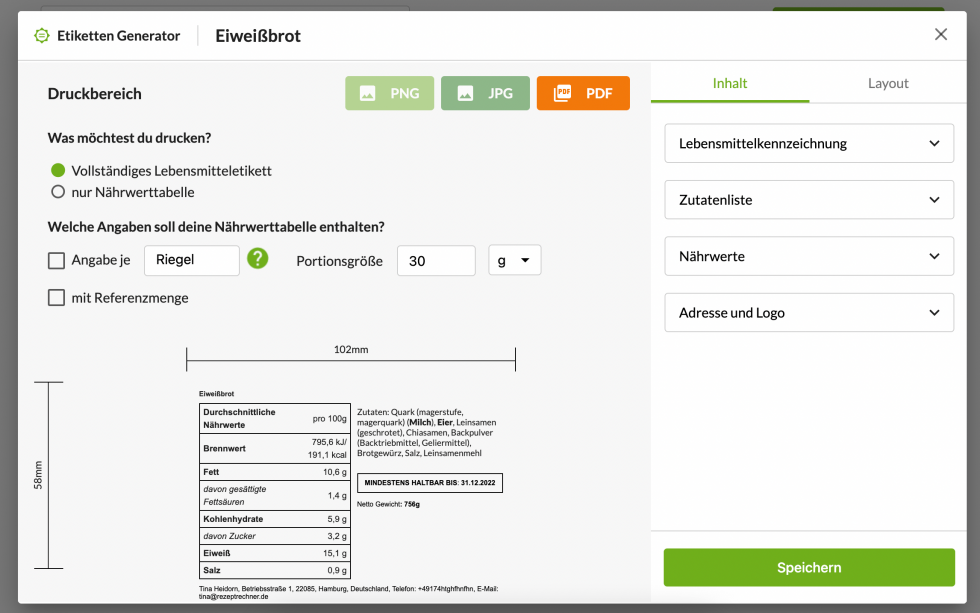Click the Druckbereich heading
The width and height of the screenshot is (980, 613).
(x=94, y=94)
